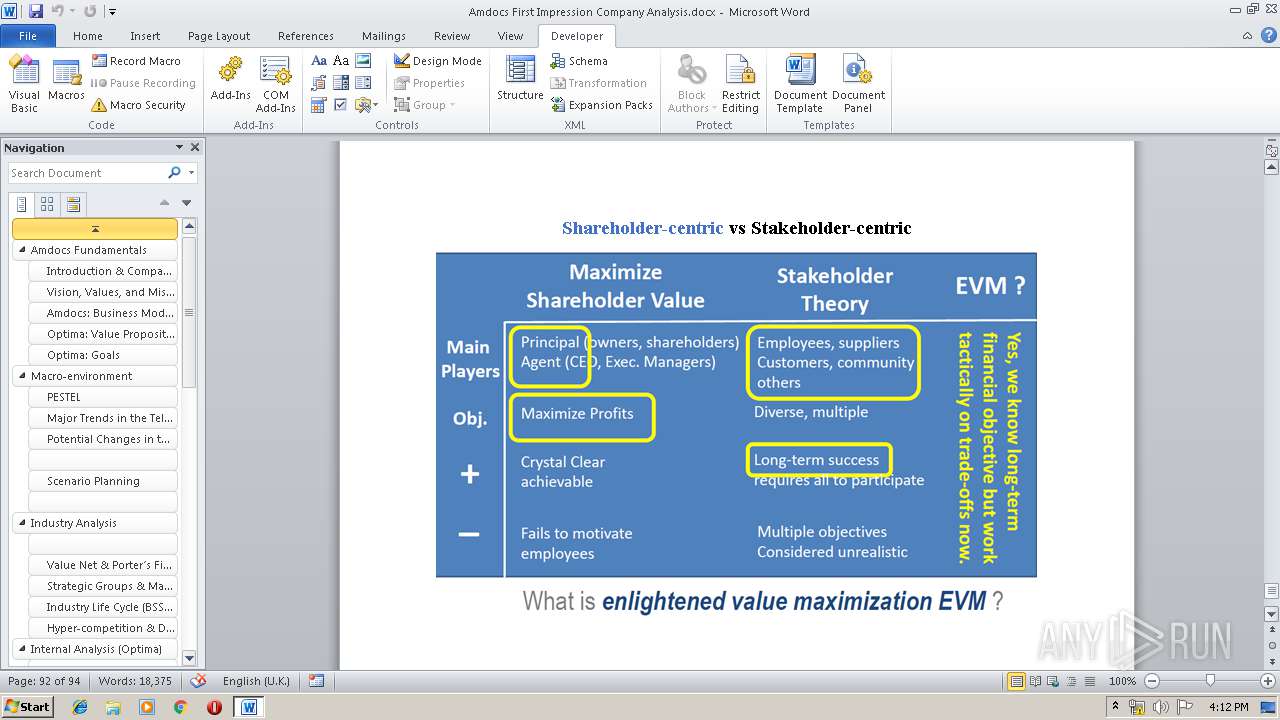Insert Check Box content control
Viewport: 1280px width, 720px height.
click(341, 105)
